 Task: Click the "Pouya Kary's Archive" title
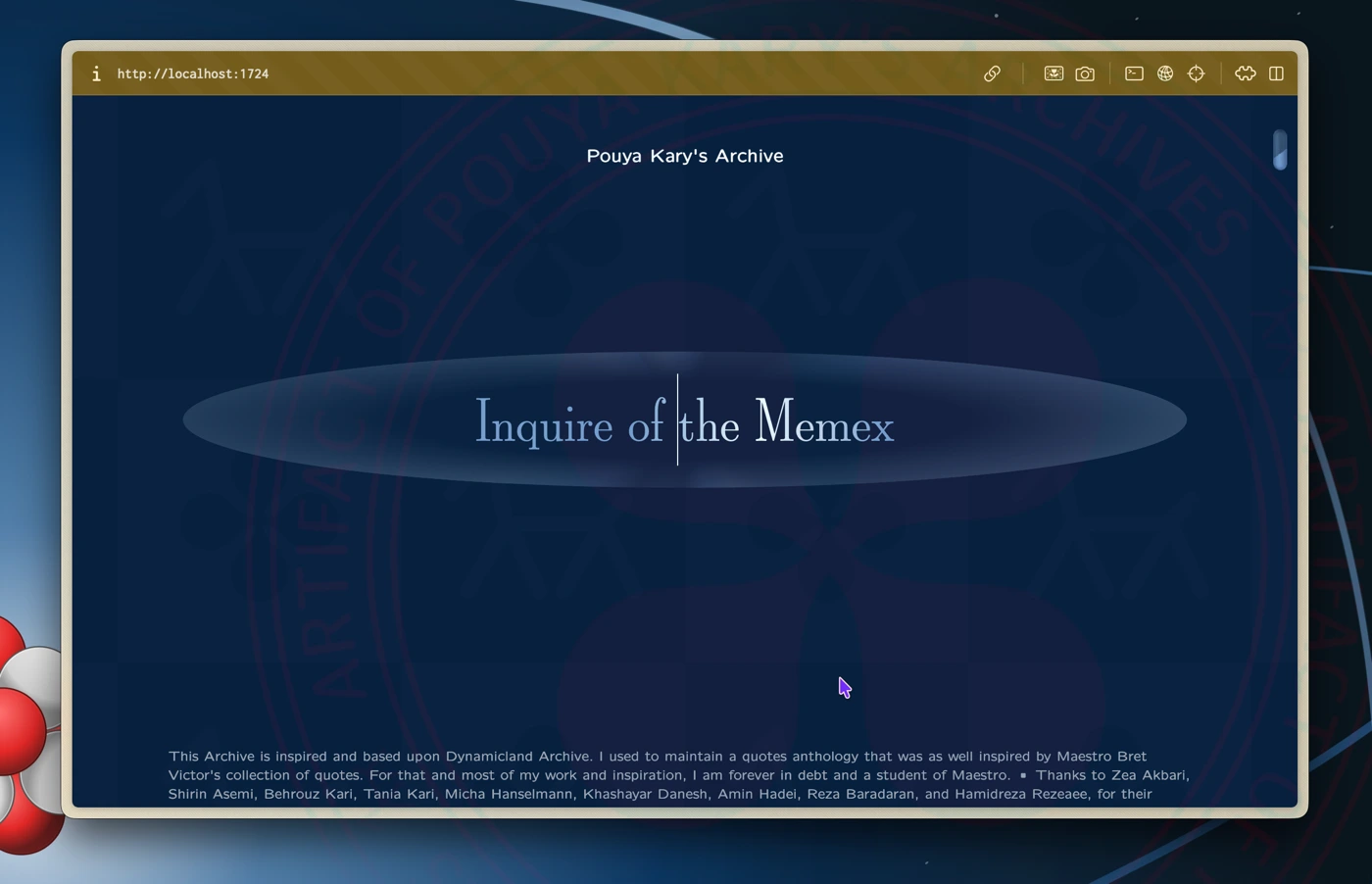pos(684,156)
